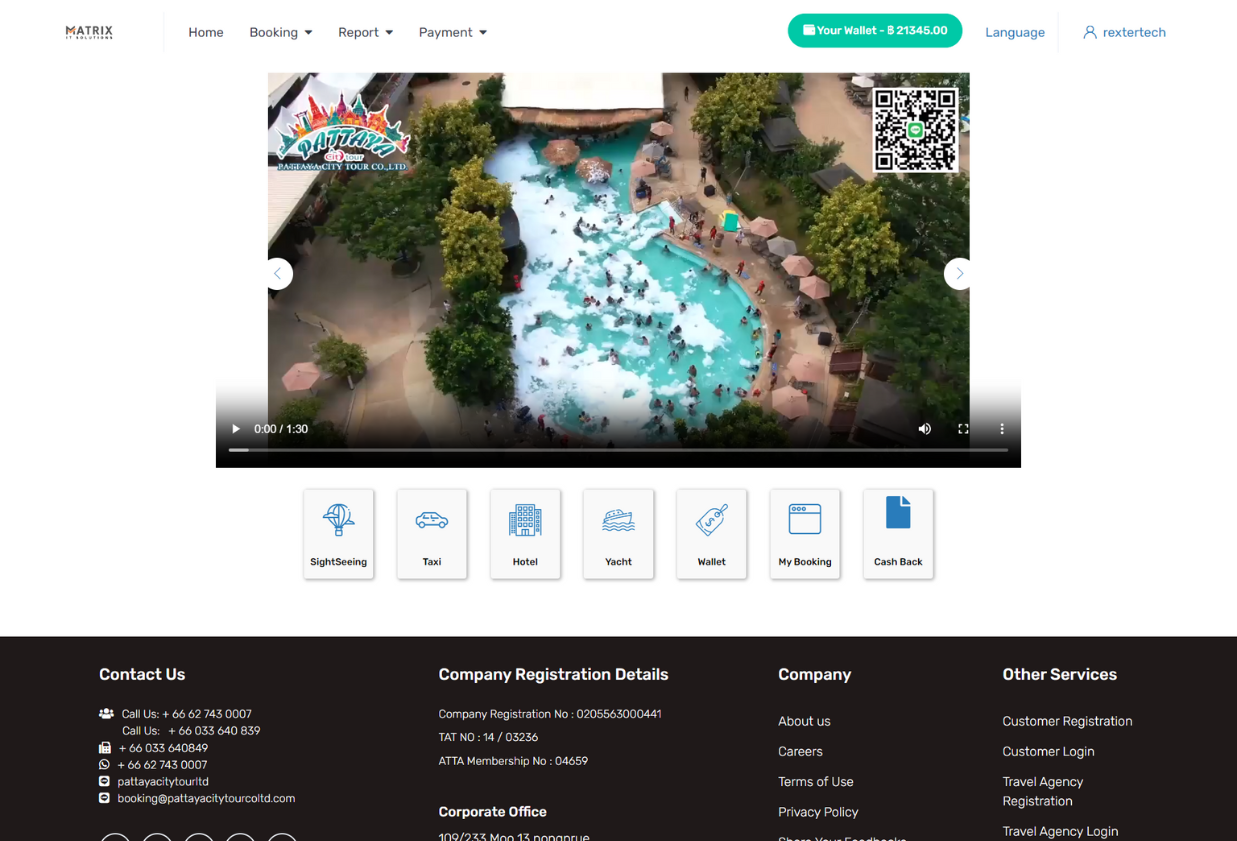Click the Matrix logo in header
The width and height of the screenshot is (1237, 841).
[89, 32]
